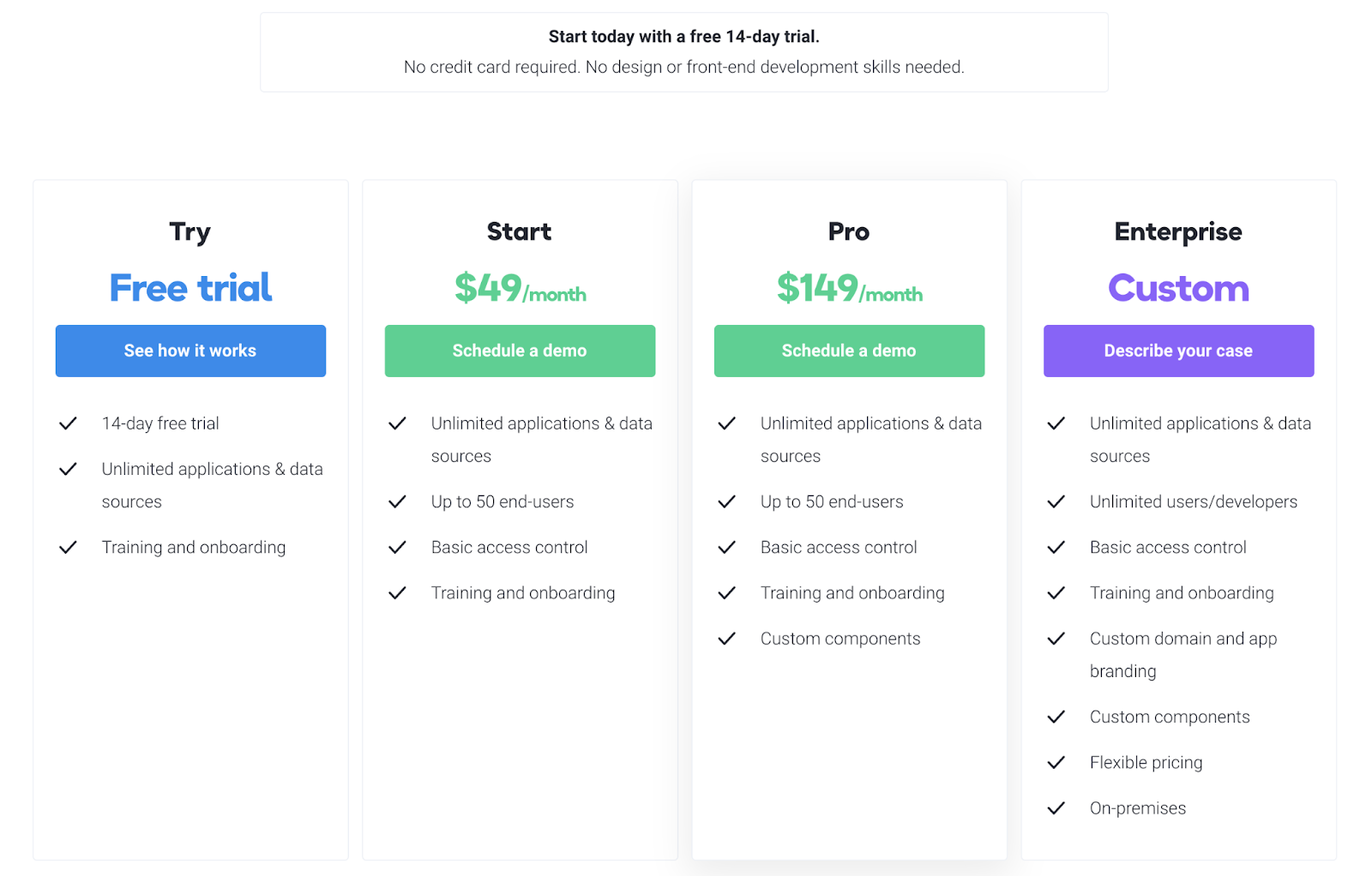Click the $49/month price text

point(521,288)
